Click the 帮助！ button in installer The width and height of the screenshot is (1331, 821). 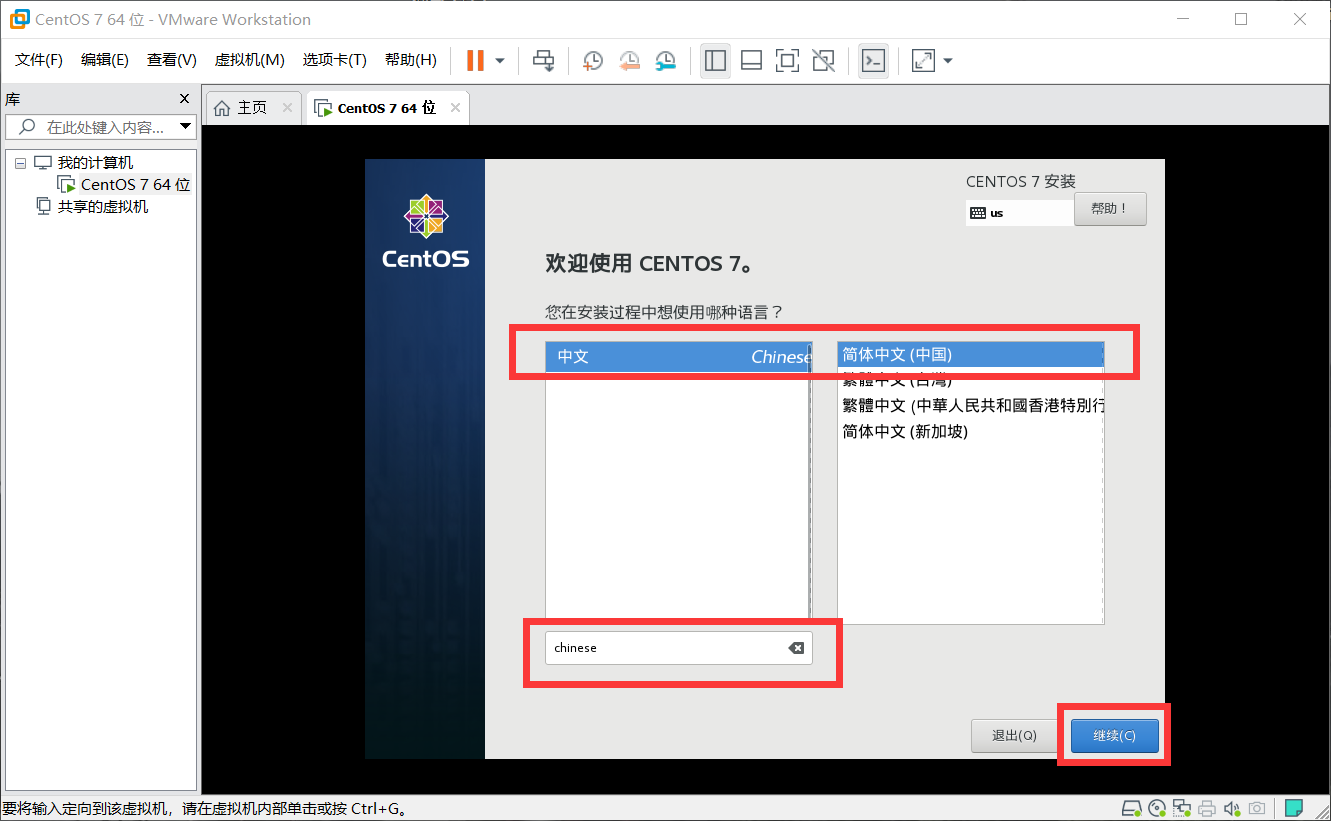pyautogui.click(x=1110, y=209)
